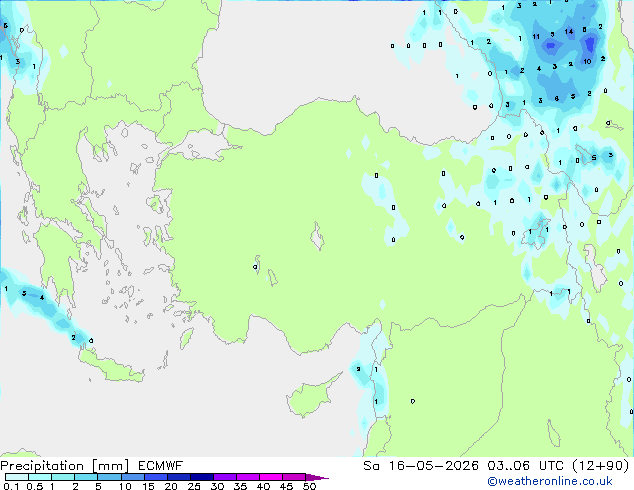Image resolution: width=634 pixels, height=490 pixels.
Task: Click the 14 precipitation value on map
Action: pyautogui.click(x=569, y=32)
